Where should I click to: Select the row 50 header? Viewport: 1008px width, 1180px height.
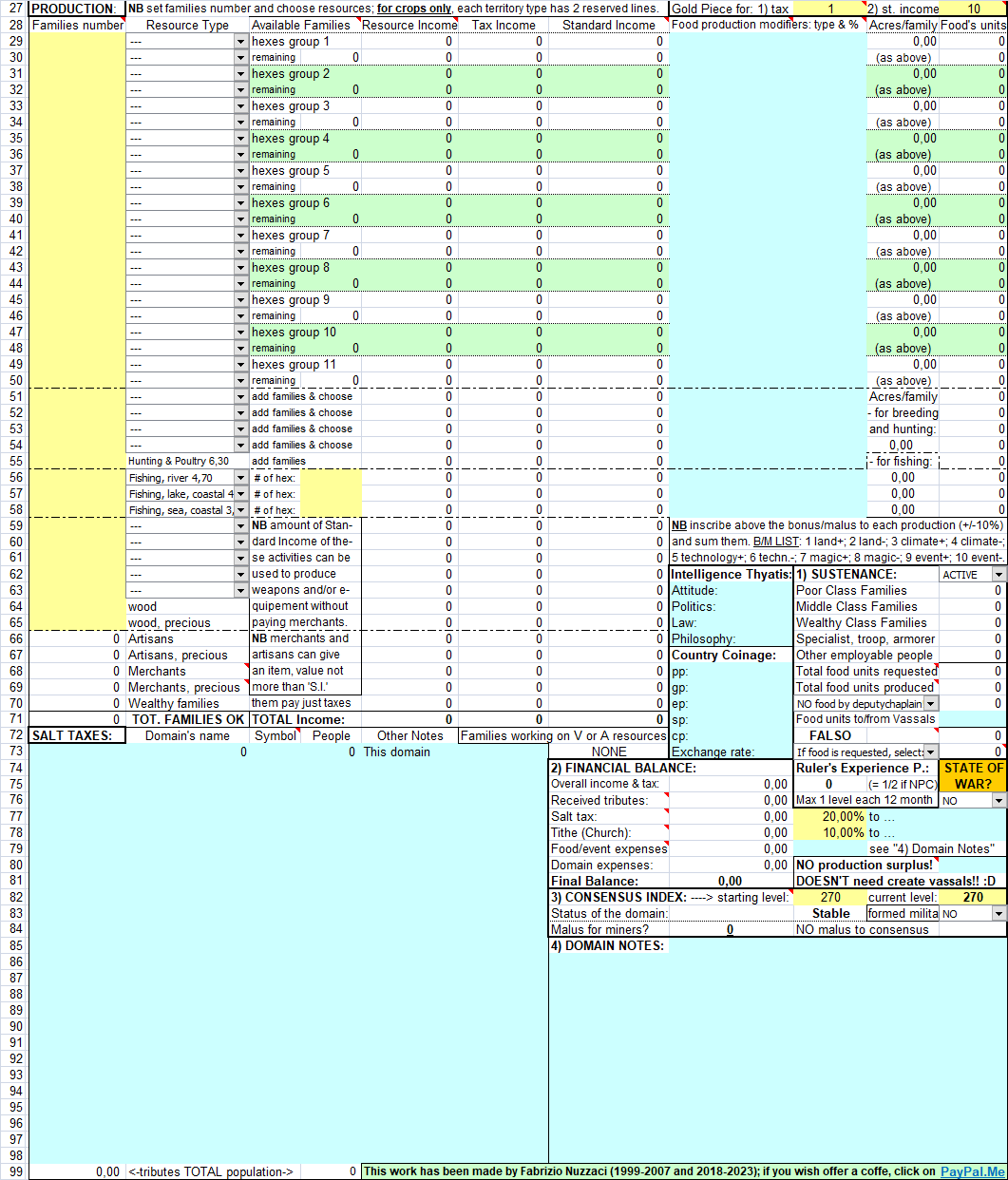pos(14,381)
